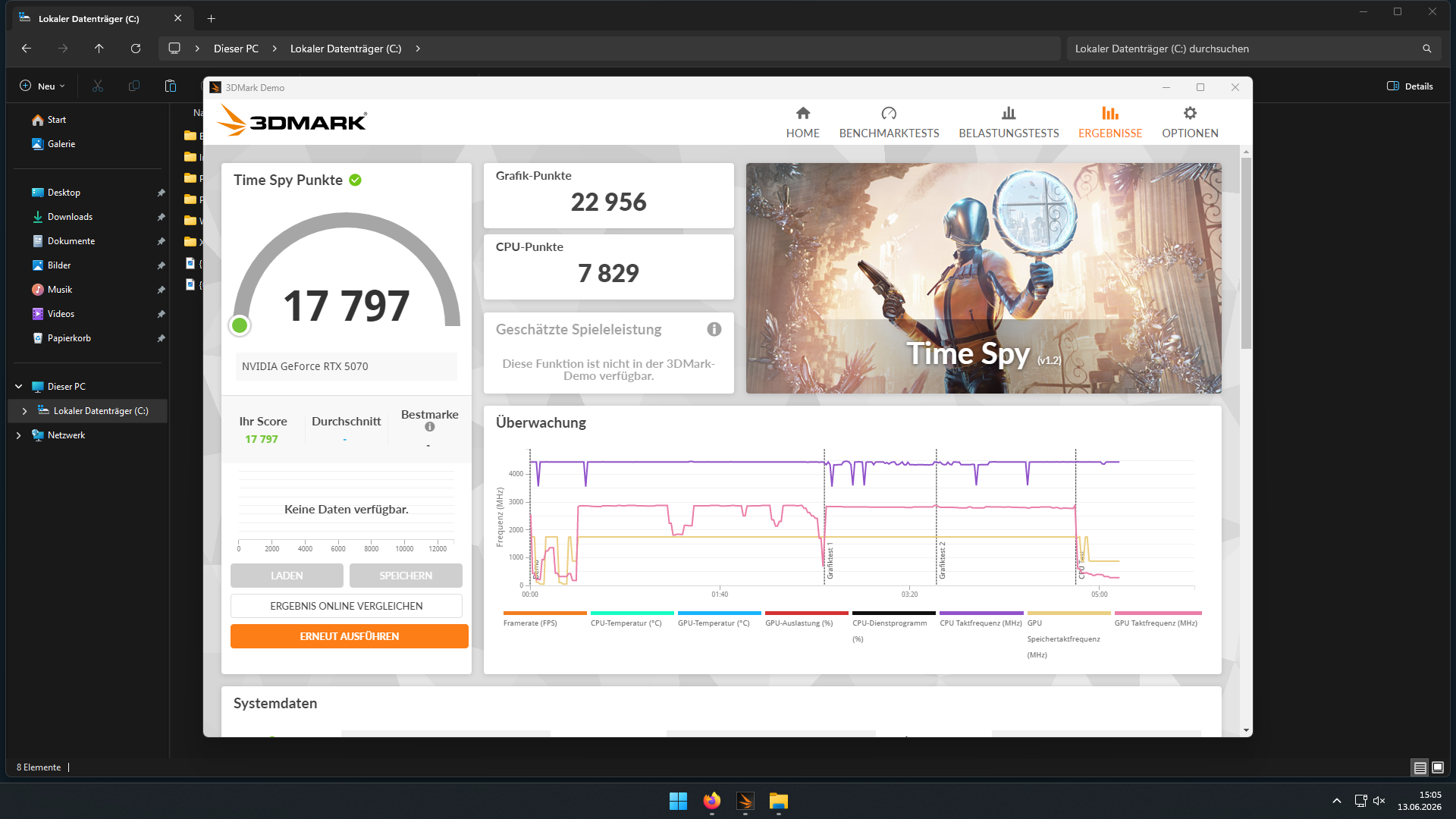Expand the Netzwerk tree item
Screen dimensions: 1456x819
19,435
